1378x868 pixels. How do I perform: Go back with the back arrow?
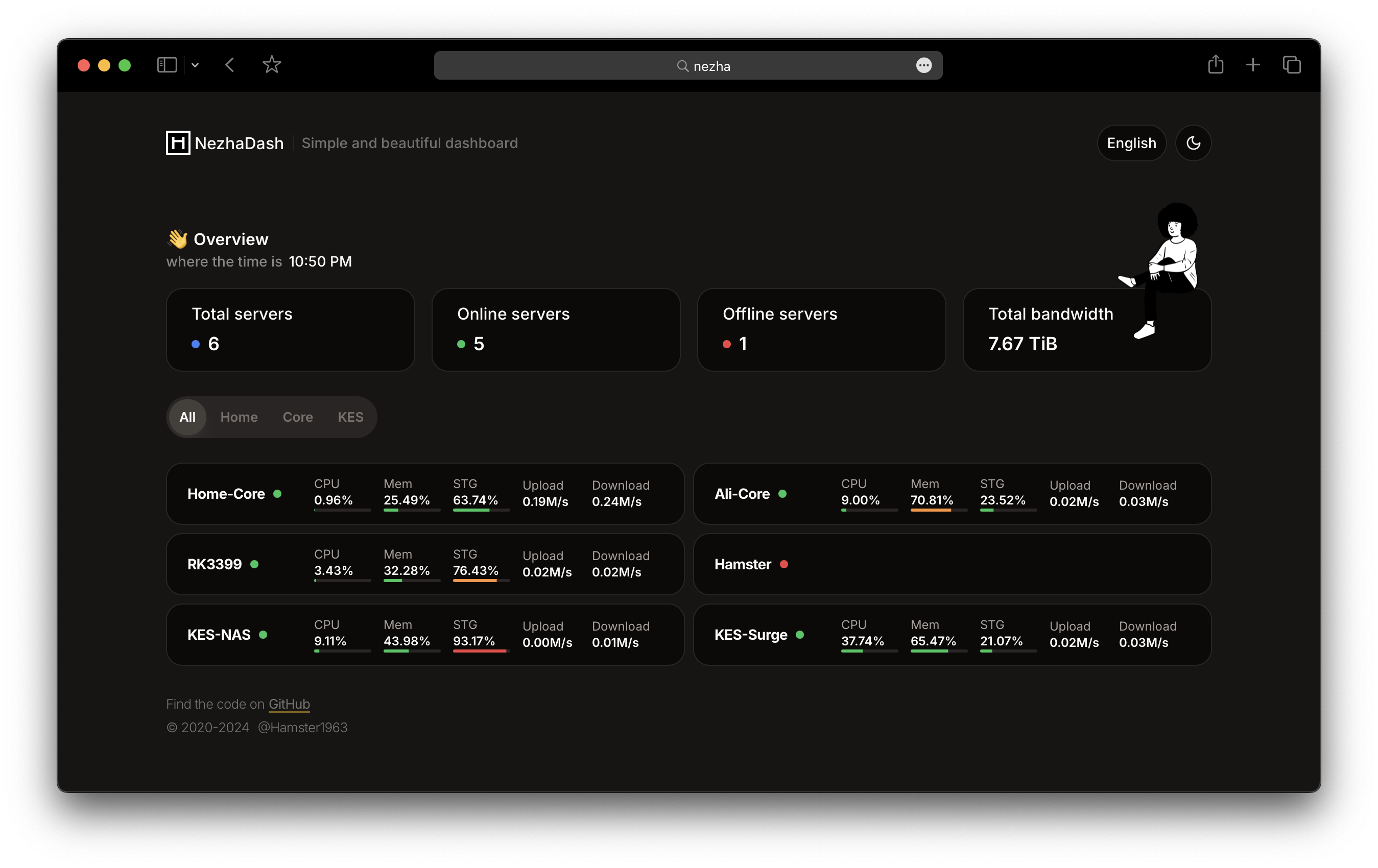point(230,65)
